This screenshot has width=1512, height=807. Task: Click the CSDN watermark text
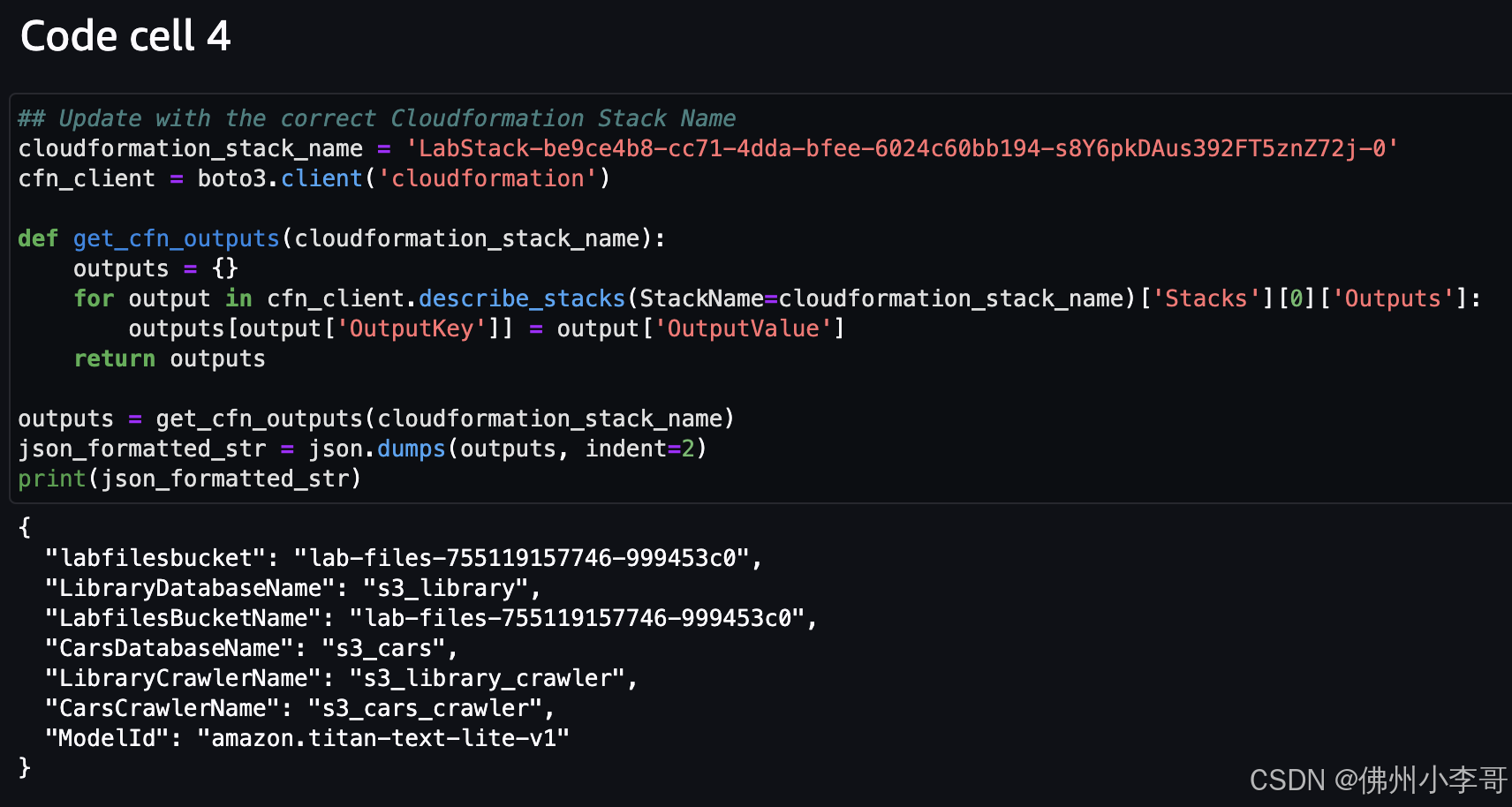[1379, 780]
